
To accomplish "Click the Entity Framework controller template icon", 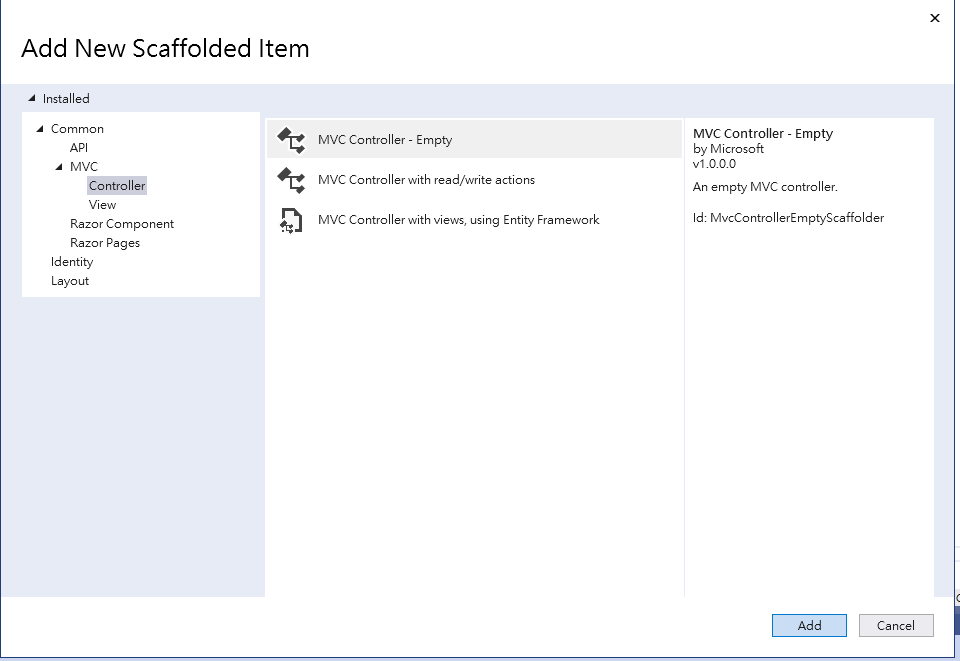I will tap(290, 220).
